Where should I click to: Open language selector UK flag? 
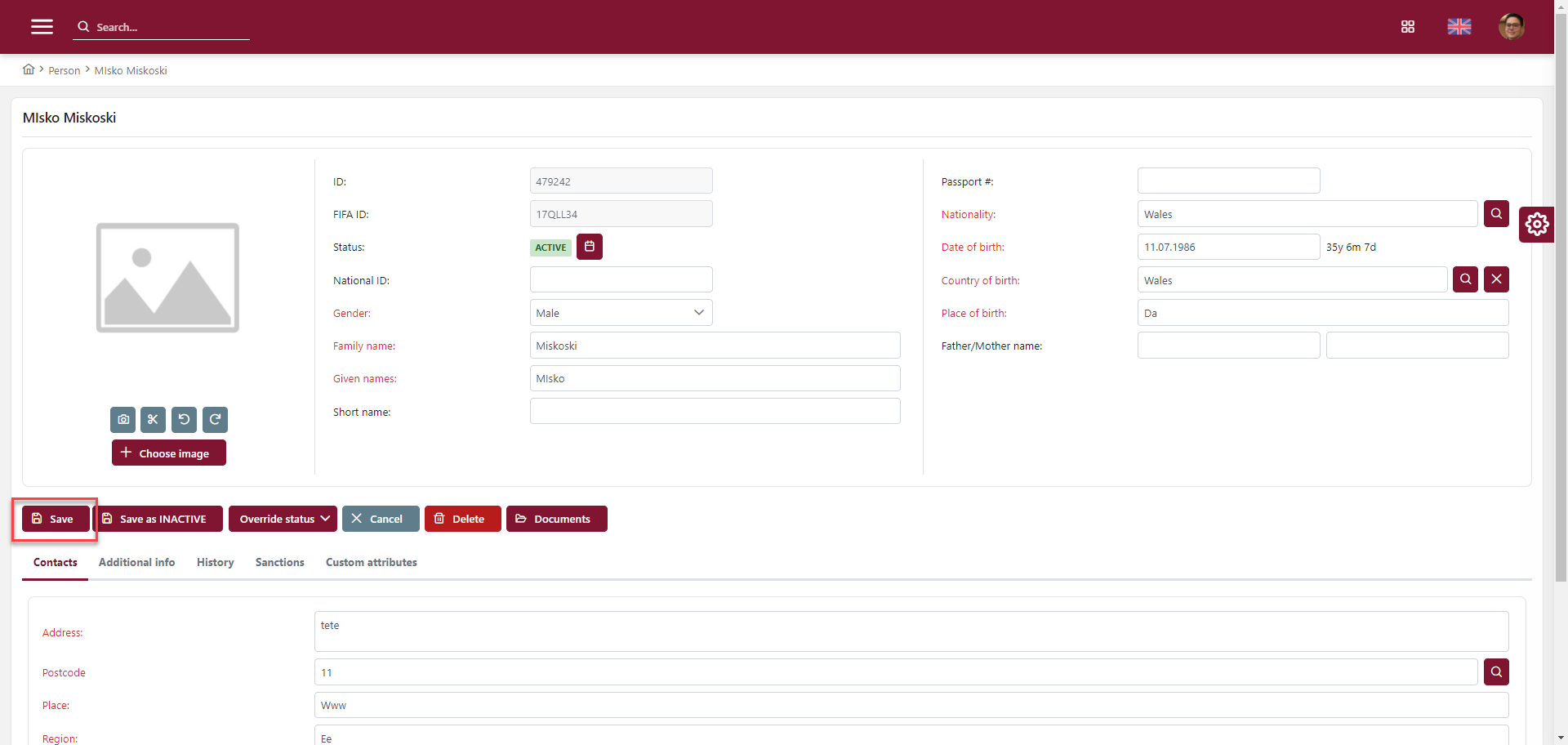[1459, 27]
